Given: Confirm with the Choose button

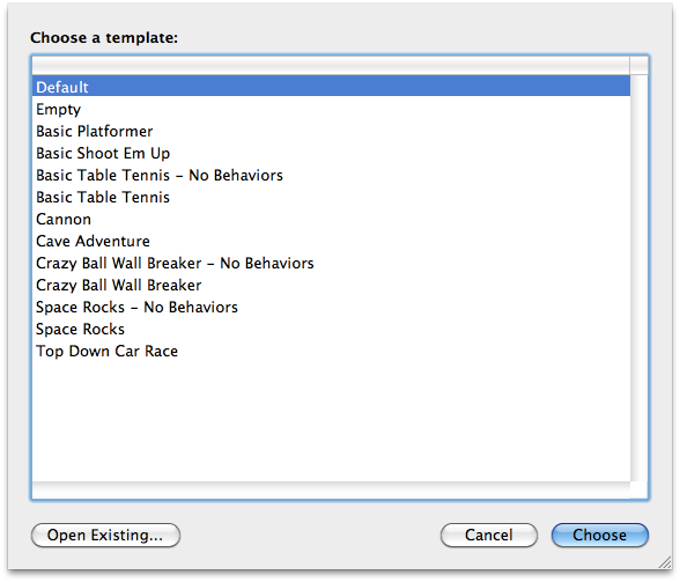Looking at the screenshot, I should [x=599, y=535].
